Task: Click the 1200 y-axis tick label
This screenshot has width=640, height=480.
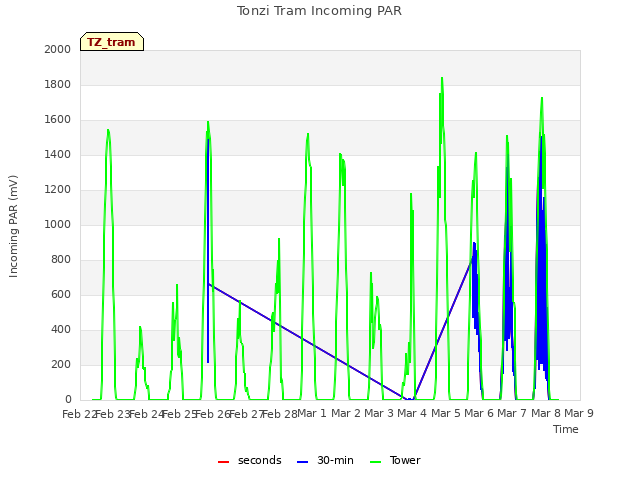Action: (x=58, y=189)
